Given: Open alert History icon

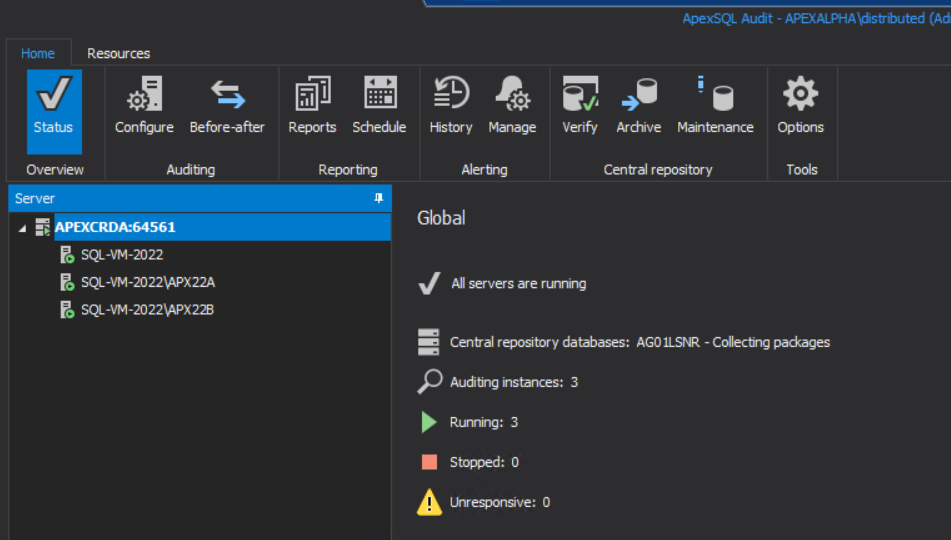Looking at the screenshot, I should [451, 92].
